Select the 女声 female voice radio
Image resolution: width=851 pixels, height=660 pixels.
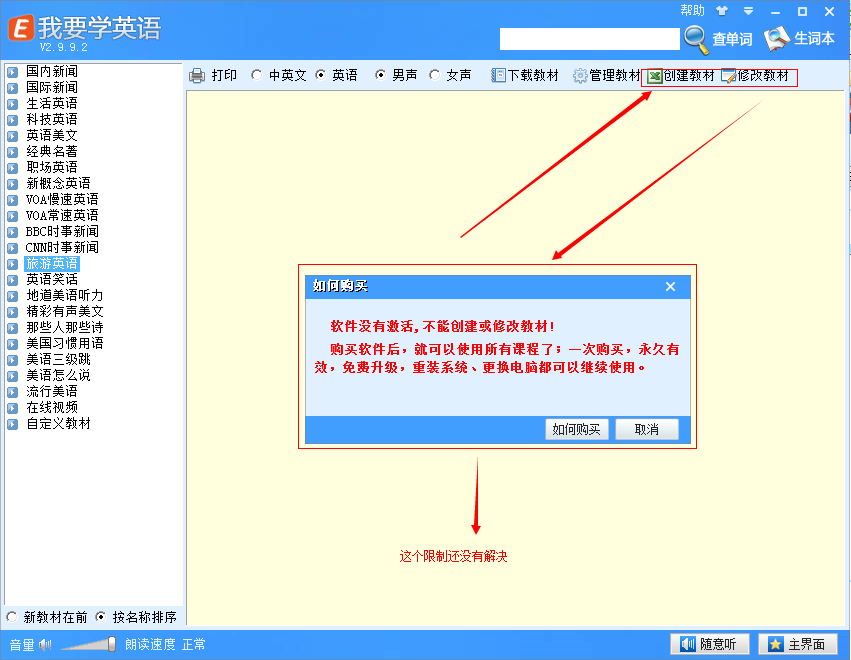(434, 75)
